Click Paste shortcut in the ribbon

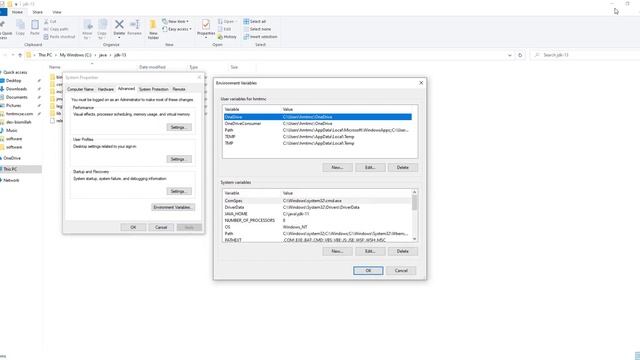(60, 37)
